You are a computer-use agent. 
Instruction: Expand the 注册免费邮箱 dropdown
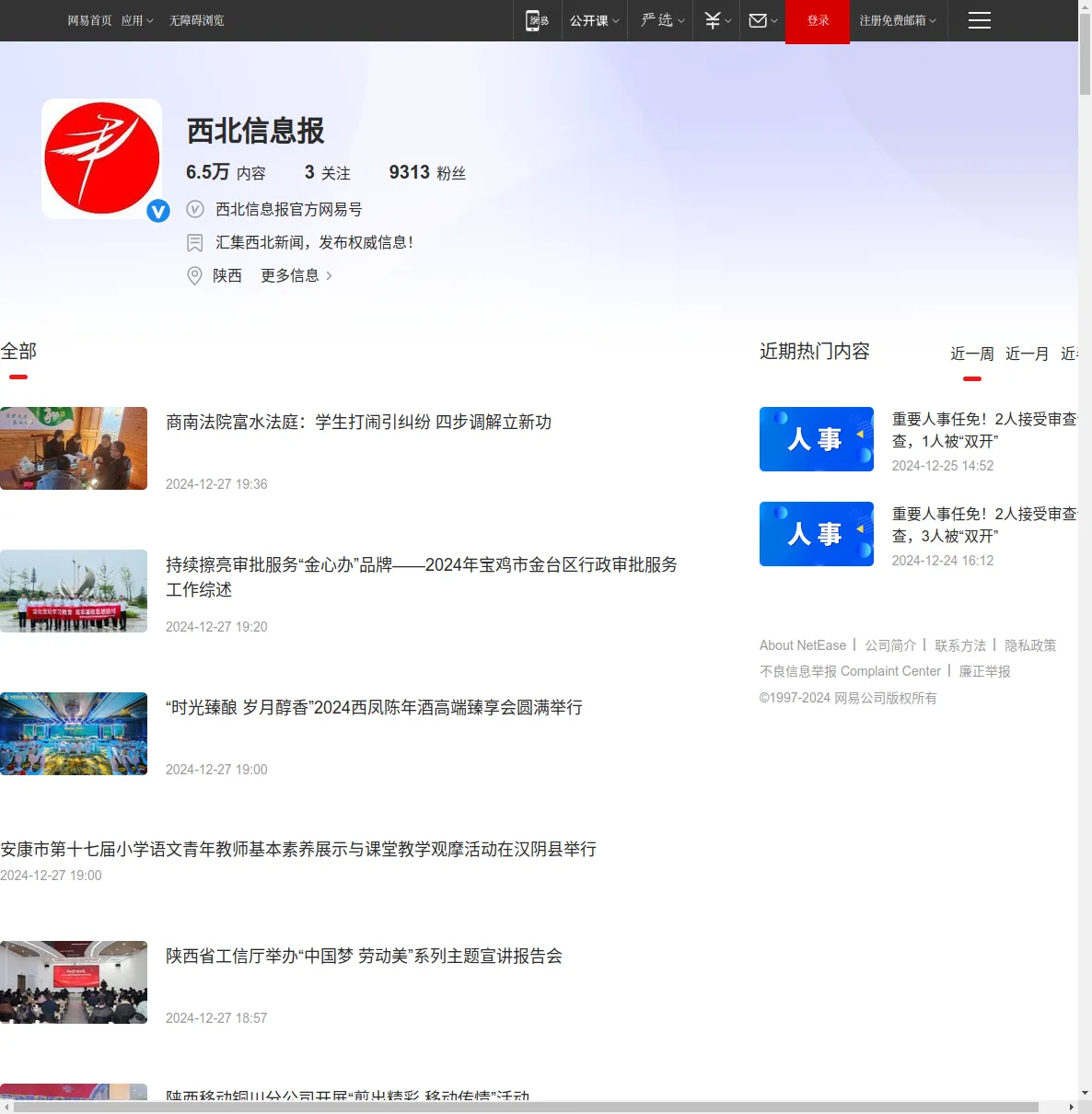pos(898,20)
